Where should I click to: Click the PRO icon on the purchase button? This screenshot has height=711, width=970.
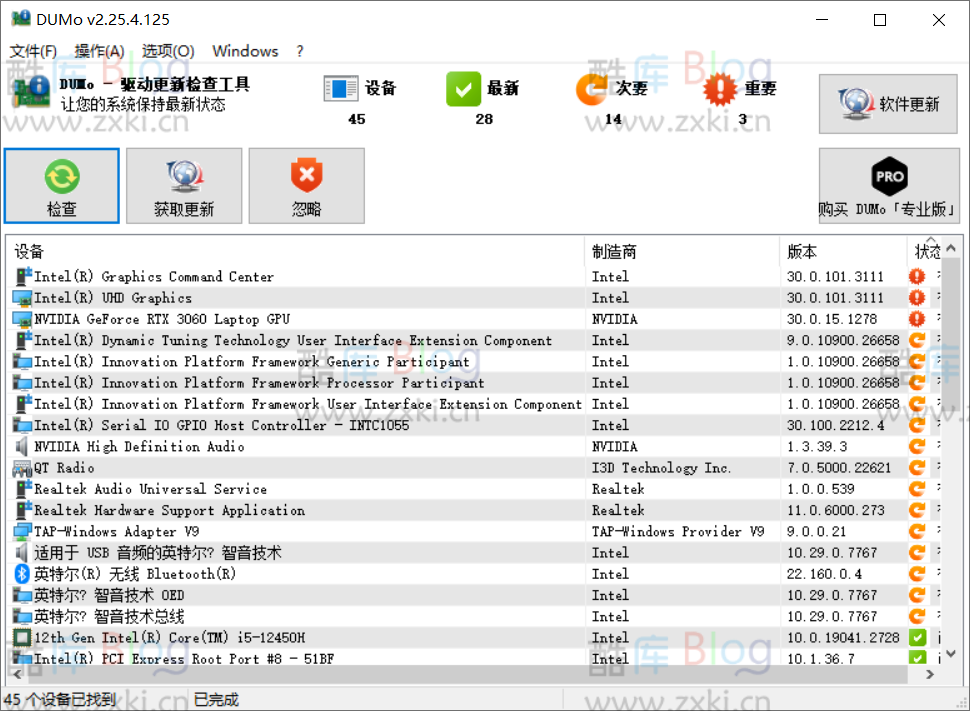tap(888, 177)
